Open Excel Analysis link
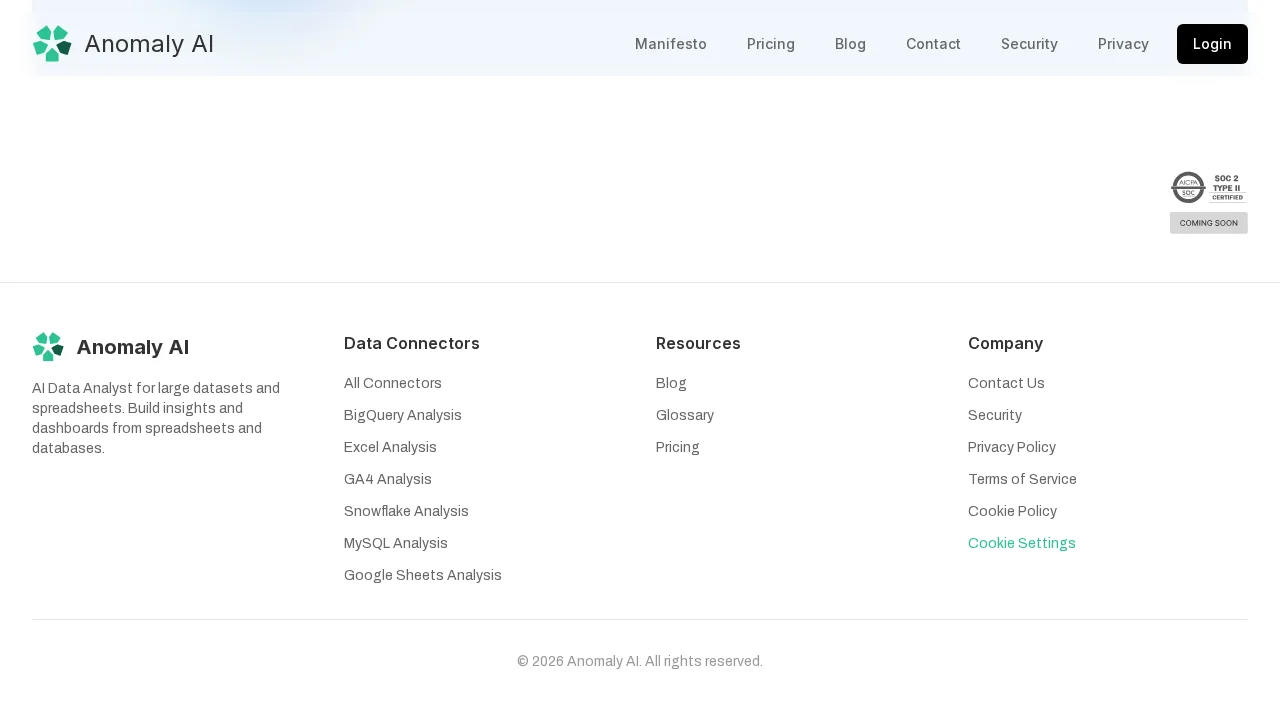 390,447
